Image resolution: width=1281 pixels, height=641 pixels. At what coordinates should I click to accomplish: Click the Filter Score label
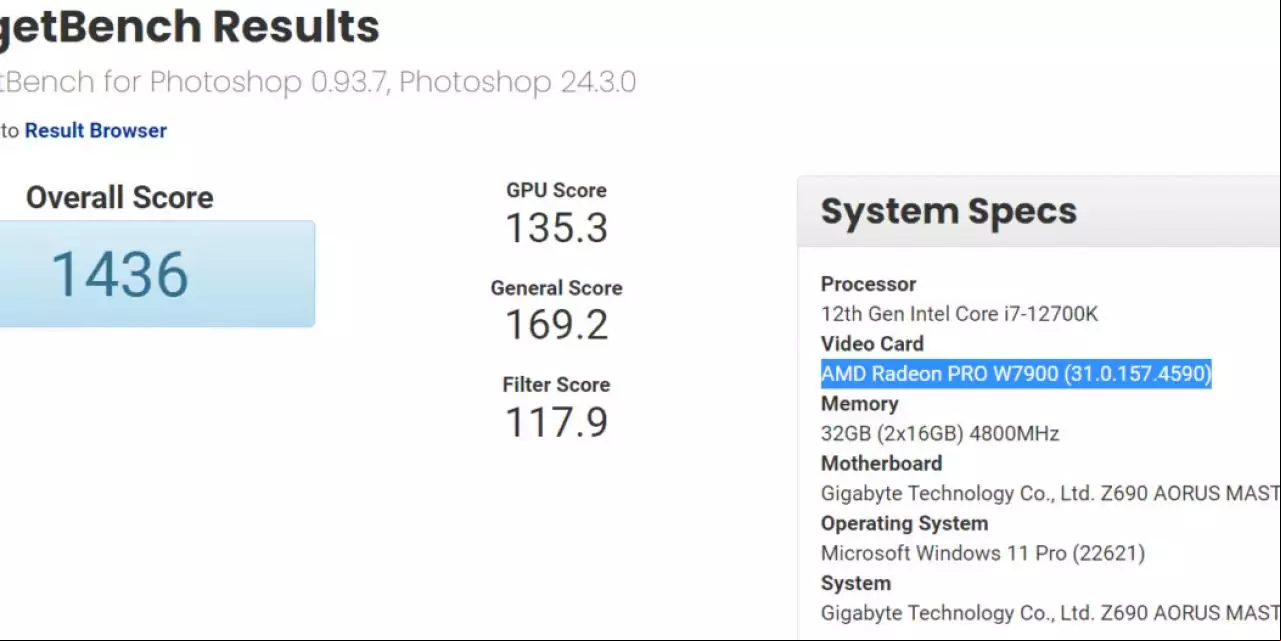pos(556,385)
